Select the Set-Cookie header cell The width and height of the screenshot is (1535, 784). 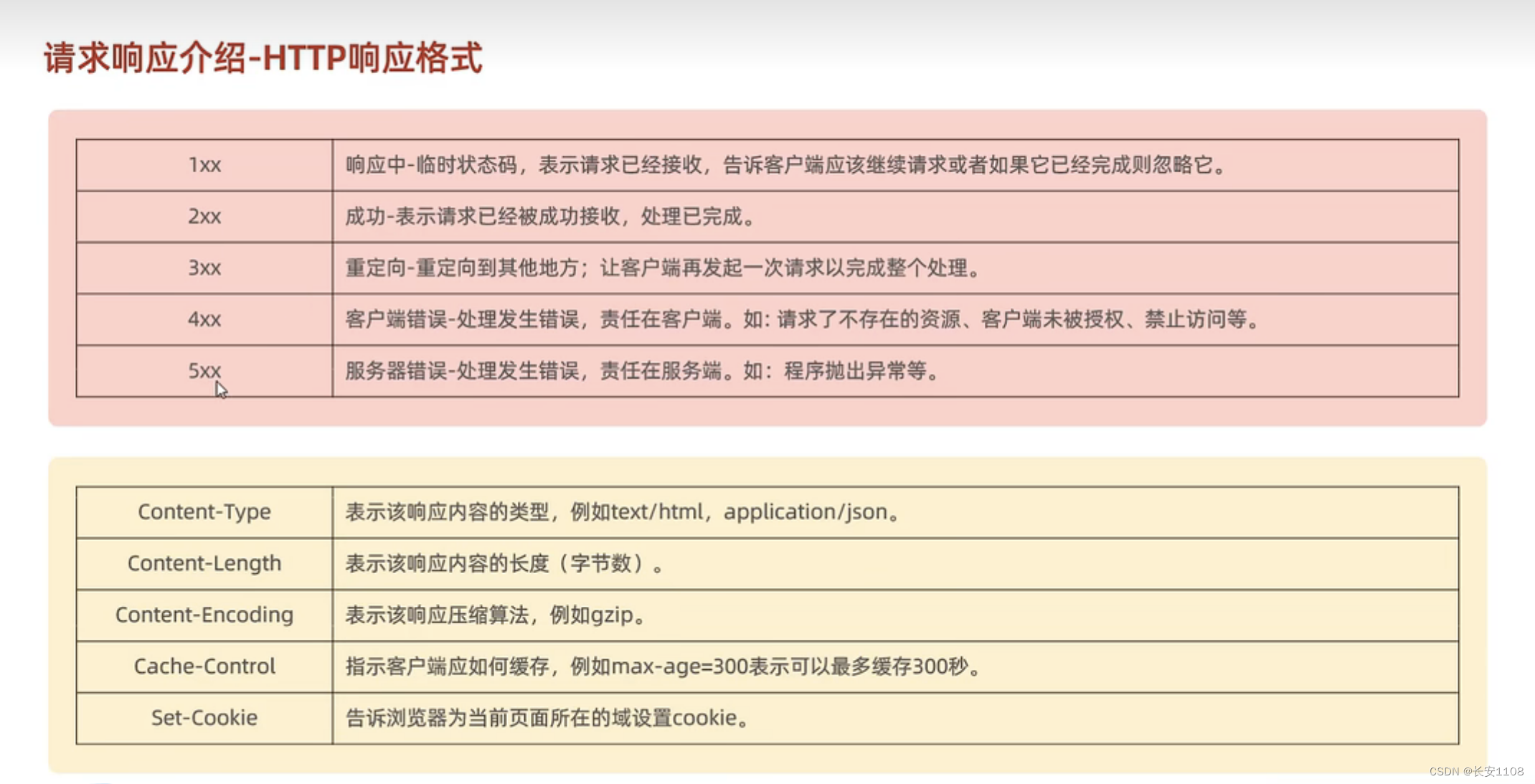pos(204,718)
